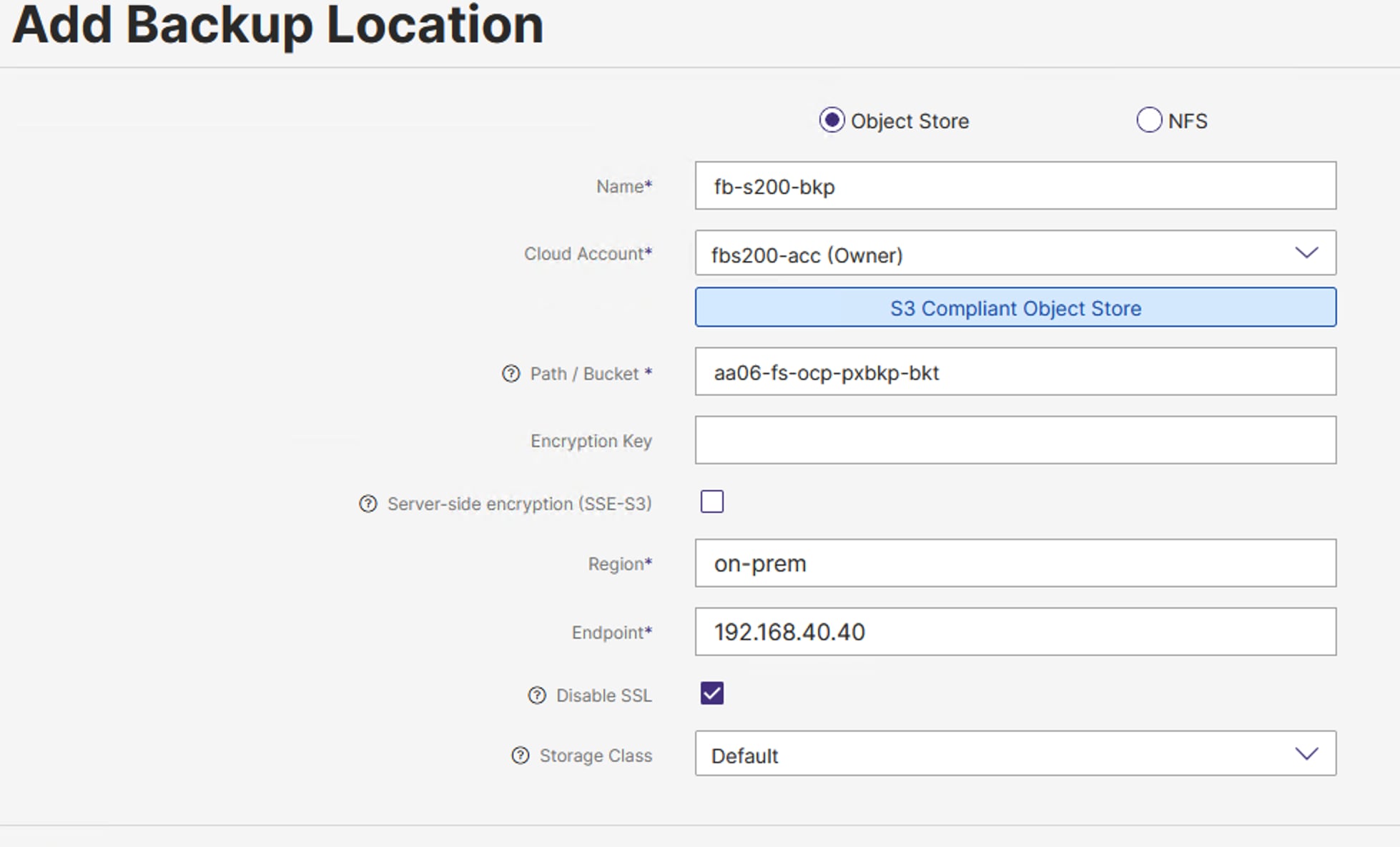
Task: Click the S3 Compliant Object Store banner
Action: pyautogui.click(x=1015, y=308)
